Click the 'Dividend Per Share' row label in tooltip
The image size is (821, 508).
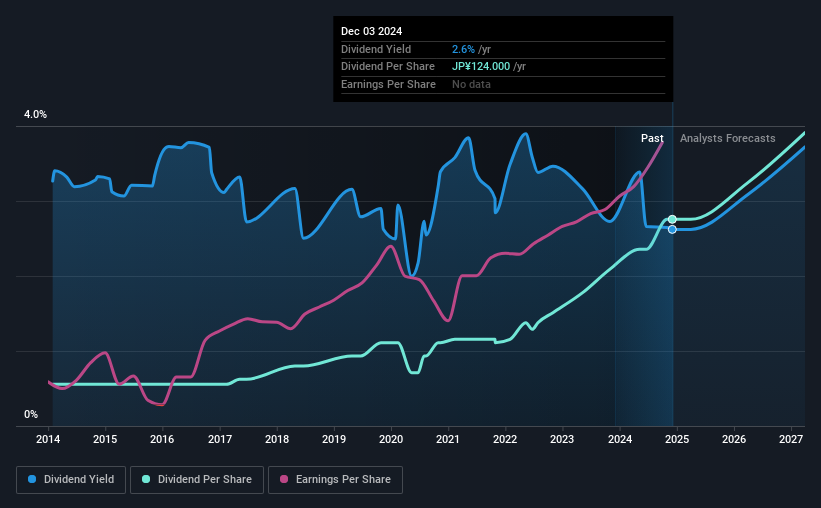point(387,67)
